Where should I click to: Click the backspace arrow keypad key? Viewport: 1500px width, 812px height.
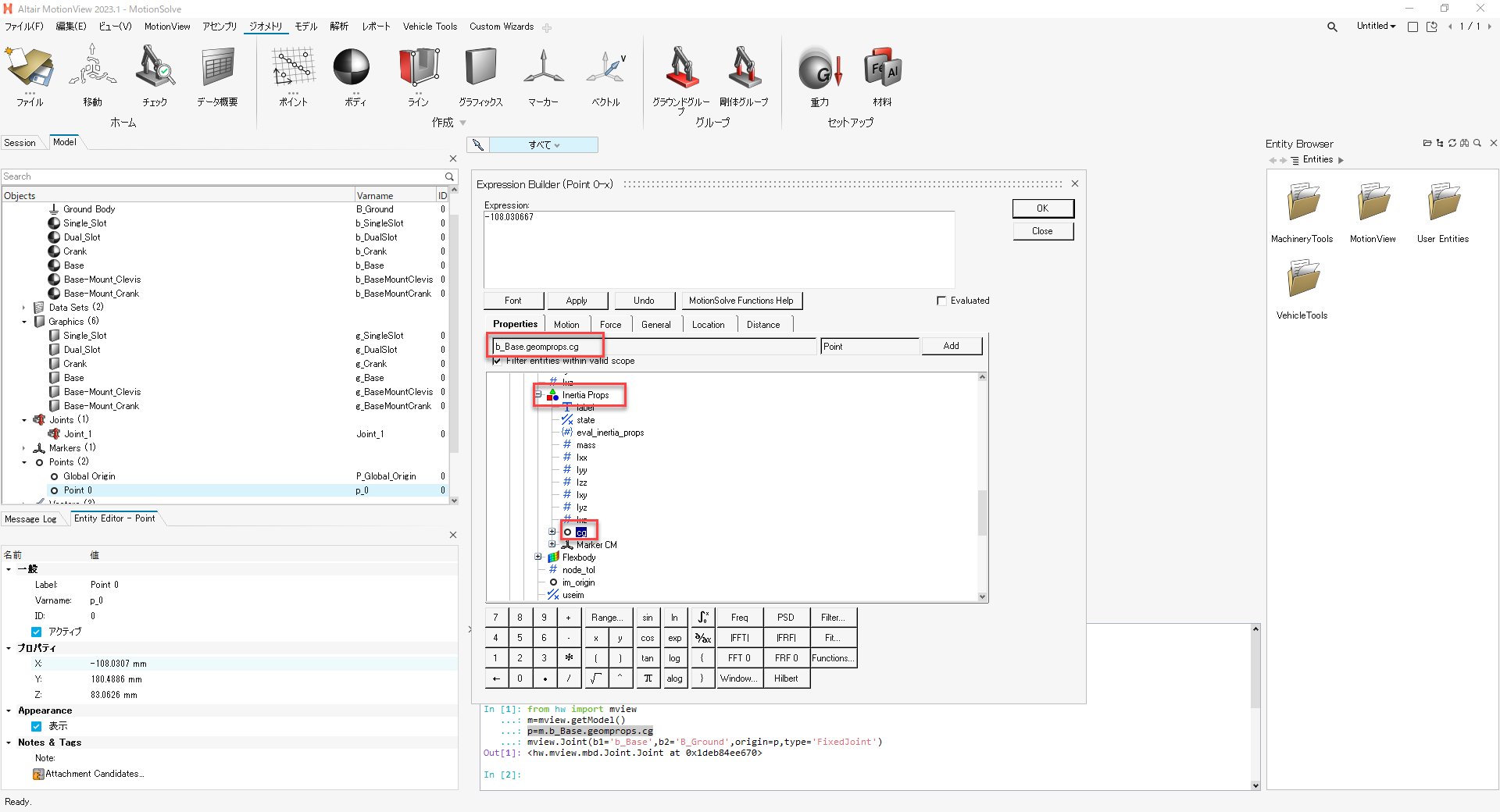click(x=495, y=678)
